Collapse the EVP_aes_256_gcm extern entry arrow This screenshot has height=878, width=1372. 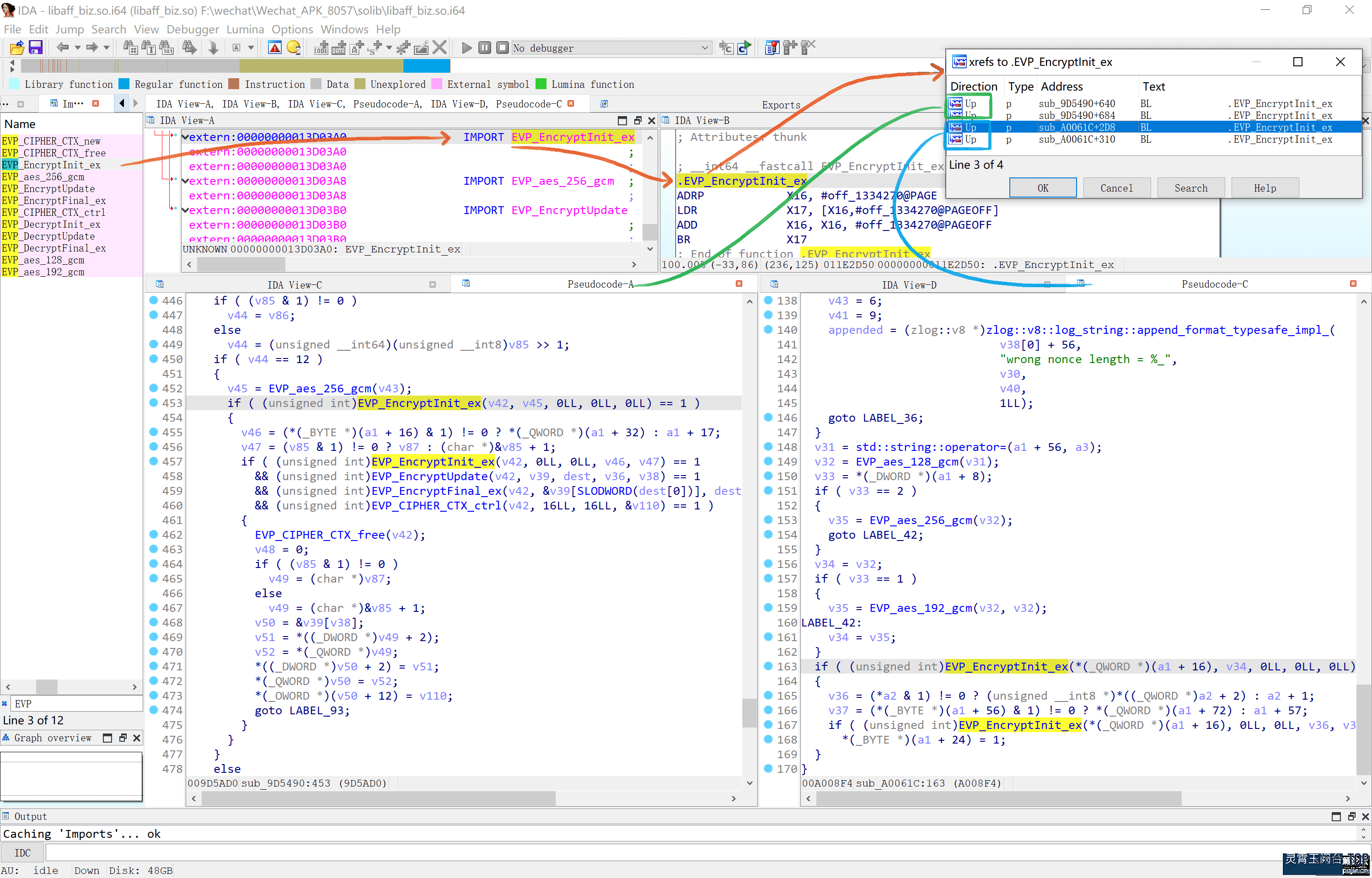[x=185, y=181]
